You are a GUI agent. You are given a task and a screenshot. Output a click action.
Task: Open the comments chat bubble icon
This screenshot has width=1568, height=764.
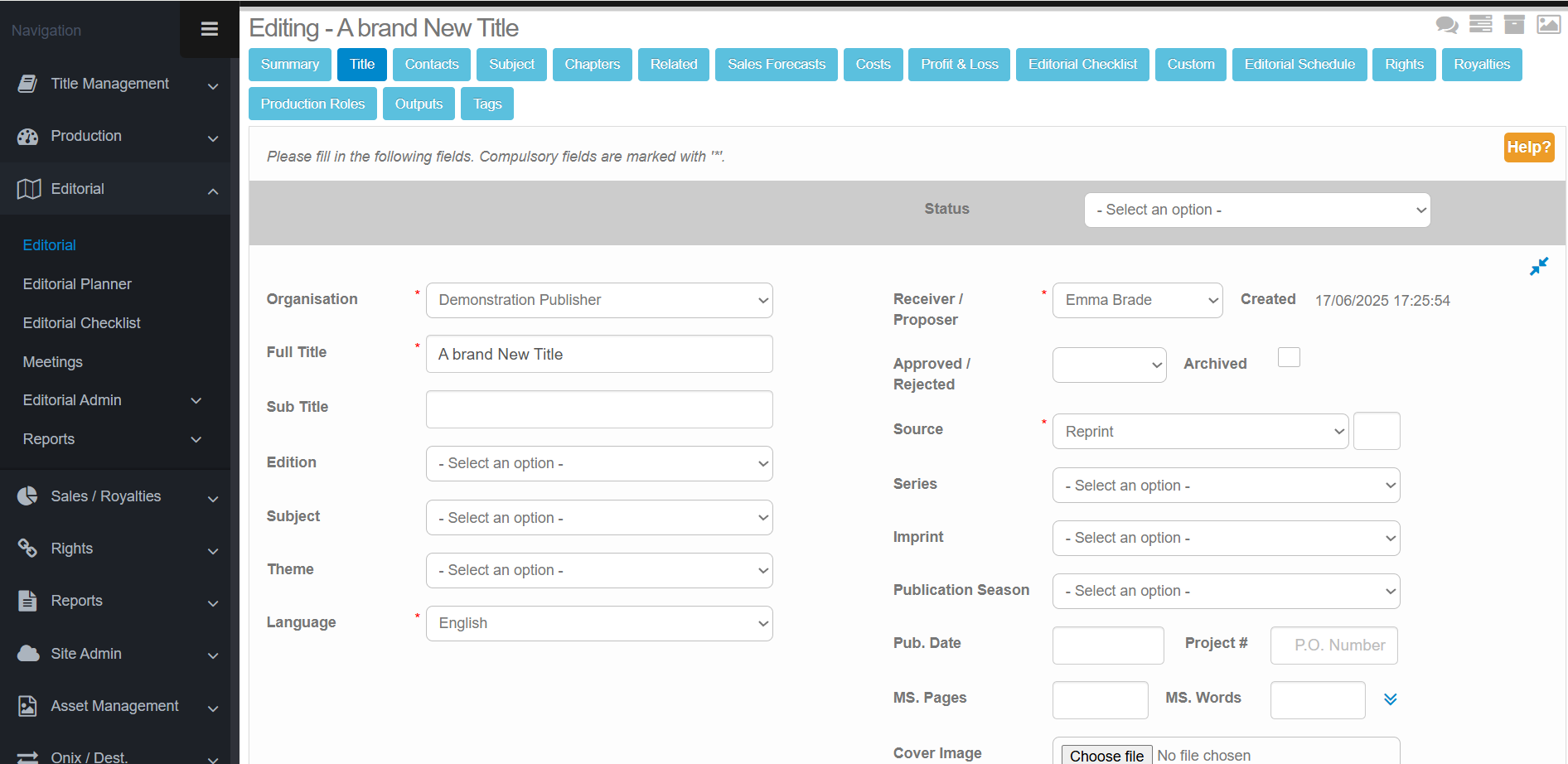pos(1446,25)
